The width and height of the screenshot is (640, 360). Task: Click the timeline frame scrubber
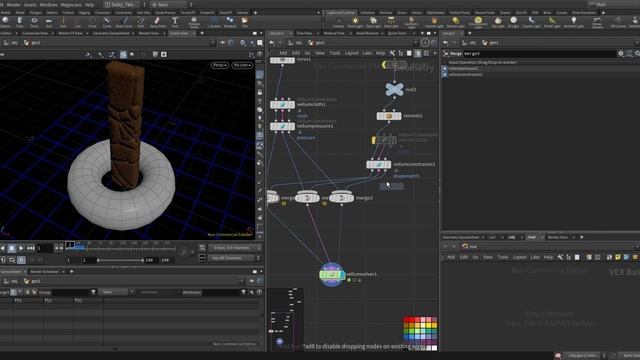[70, 245]
